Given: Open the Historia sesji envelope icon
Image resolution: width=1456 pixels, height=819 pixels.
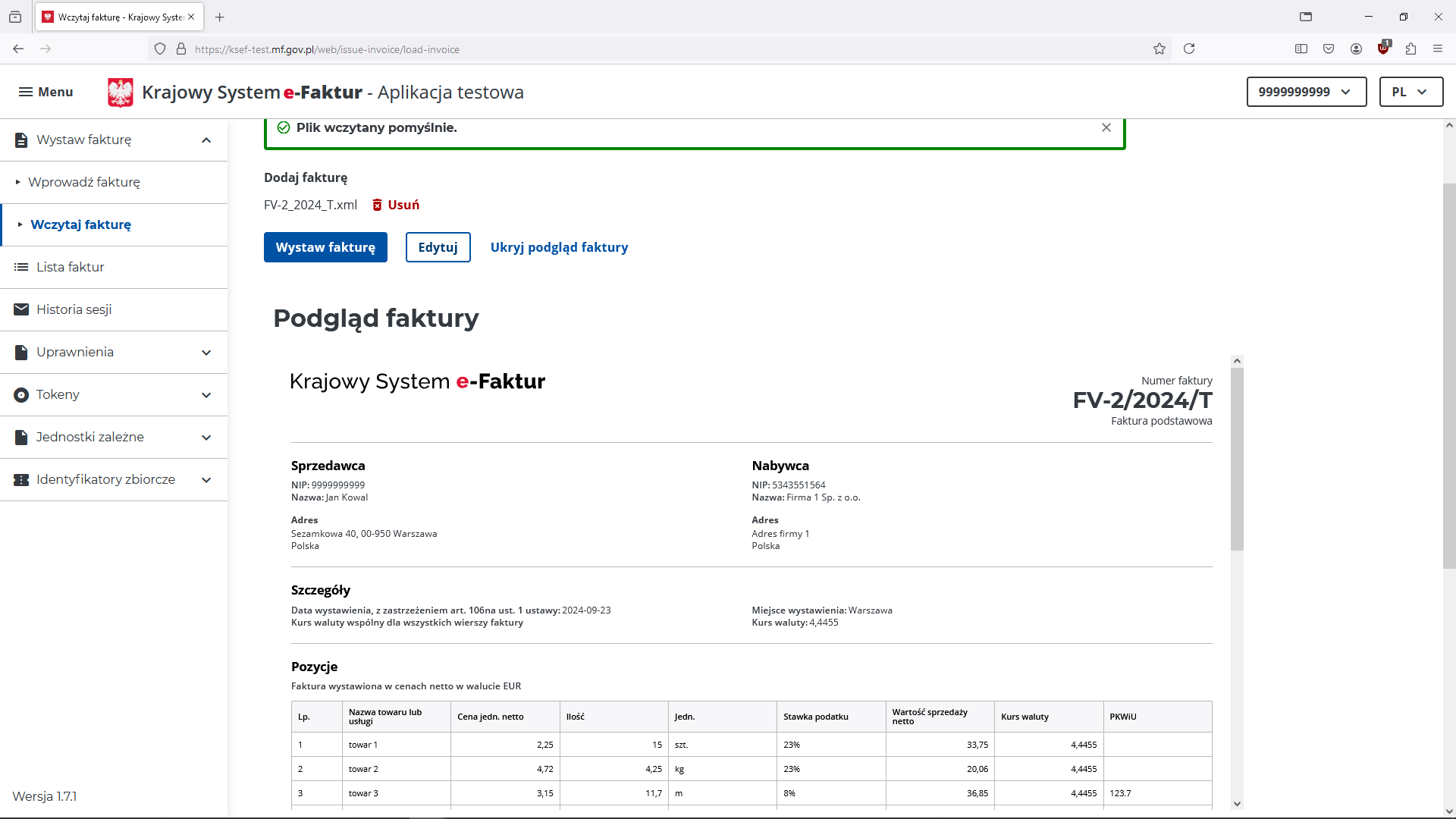Looking at the screenshot, I should tap(21, 309).
